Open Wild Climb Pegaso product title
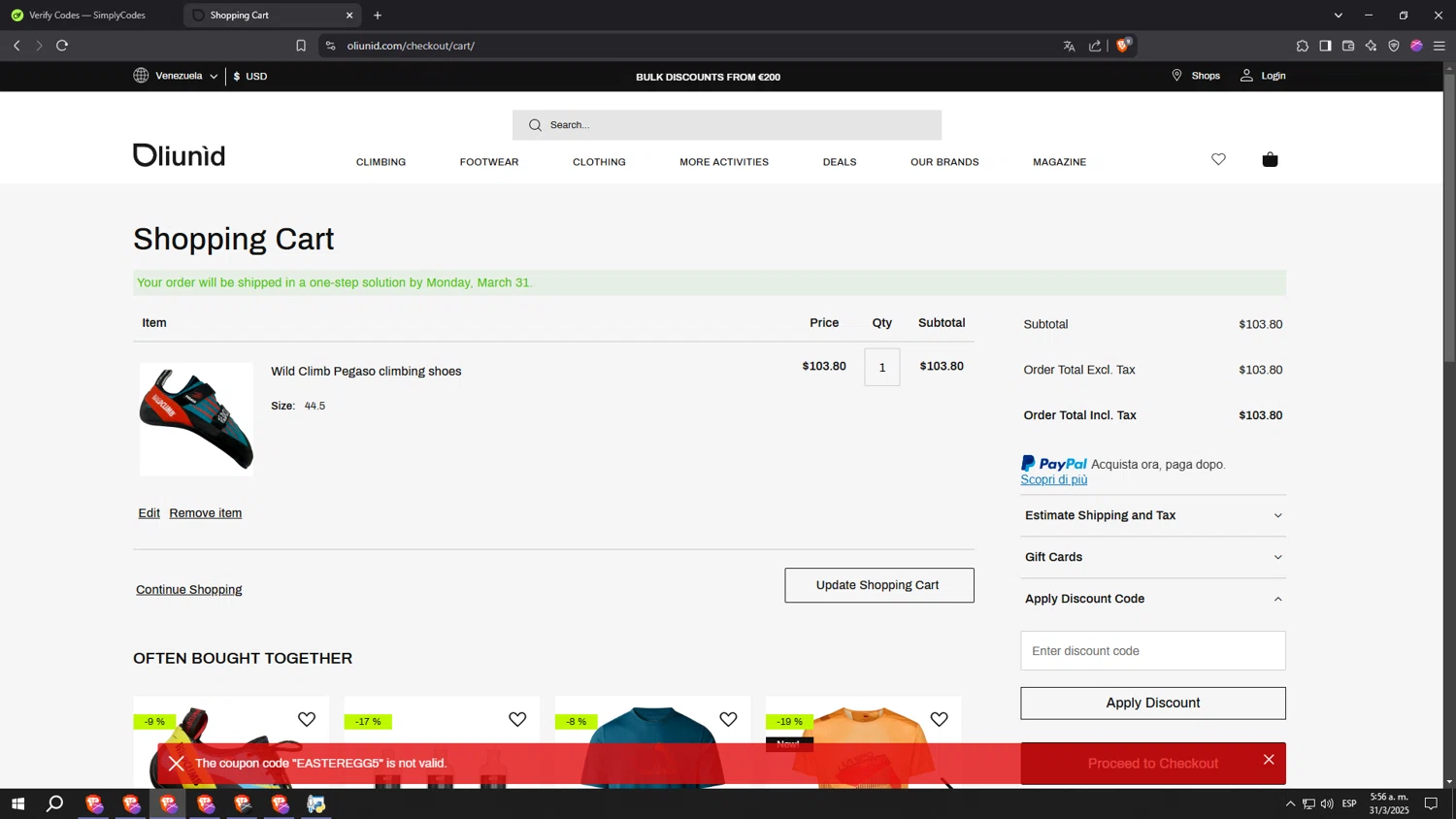Image resolution: width=1456 pixels, height=819 pixels. (366, 372)
